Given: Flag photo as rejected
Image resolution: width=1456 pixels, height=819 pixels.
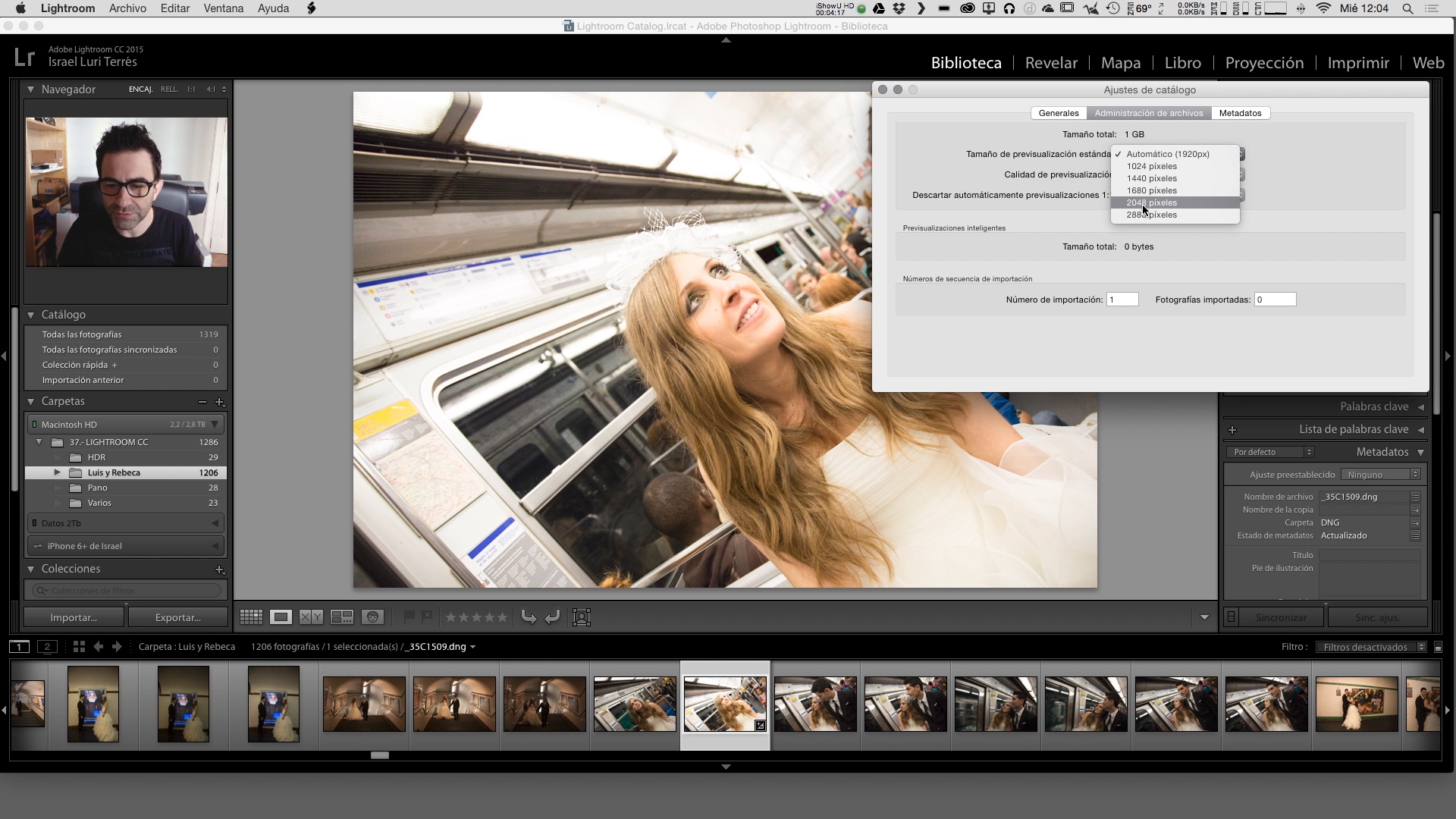Looking at the screenshot, I should coord(427,617).
